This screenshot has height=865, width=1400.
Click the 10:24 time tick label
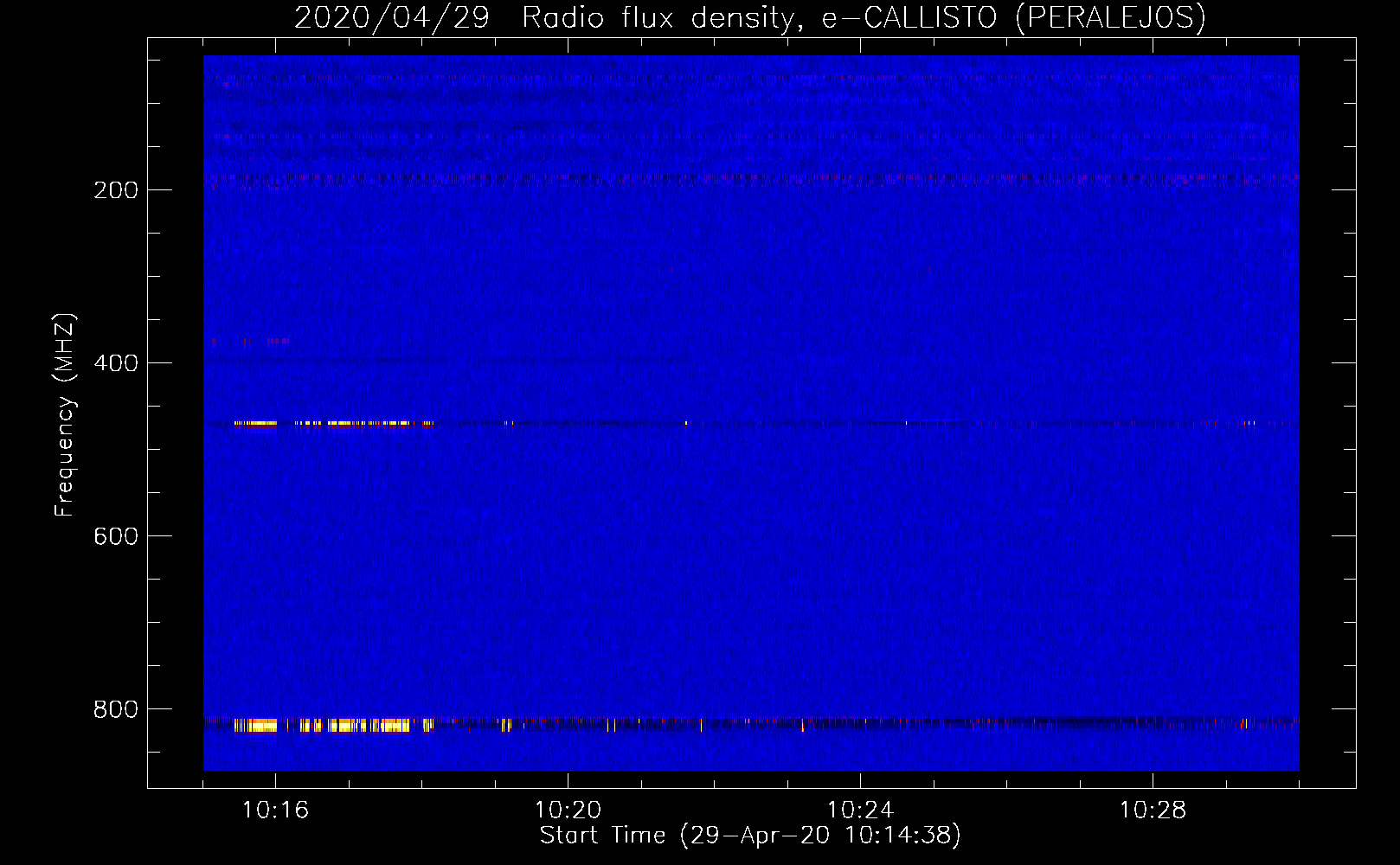(860, 811)
